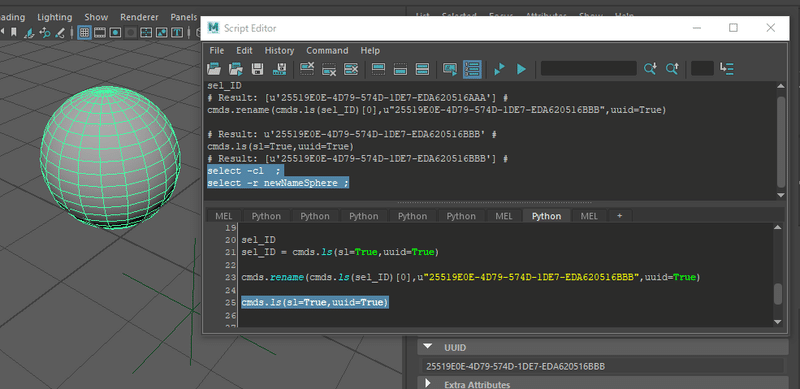Click the grease pencil icon

click(60, 33)
